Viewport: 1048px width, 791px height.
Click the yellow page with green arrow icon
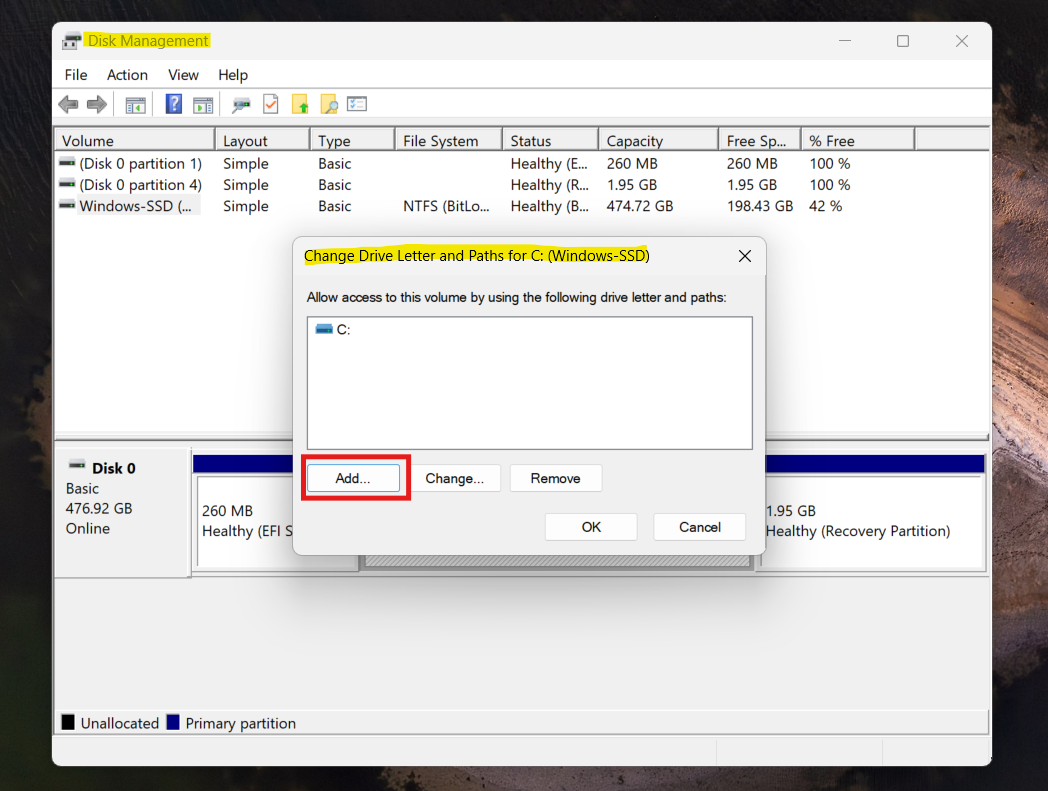point(299,104)
